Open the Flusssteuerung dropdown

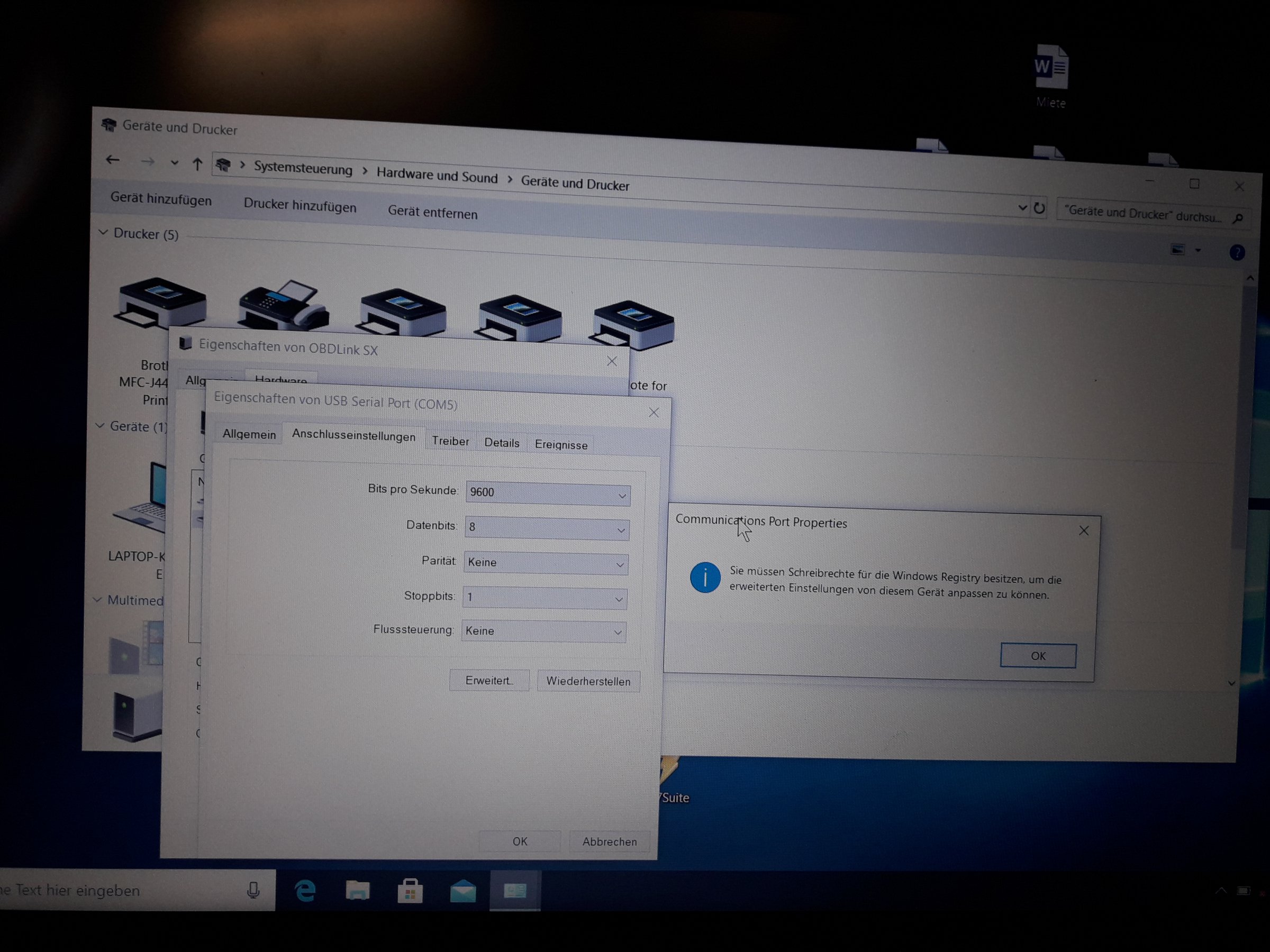(543, 631)
